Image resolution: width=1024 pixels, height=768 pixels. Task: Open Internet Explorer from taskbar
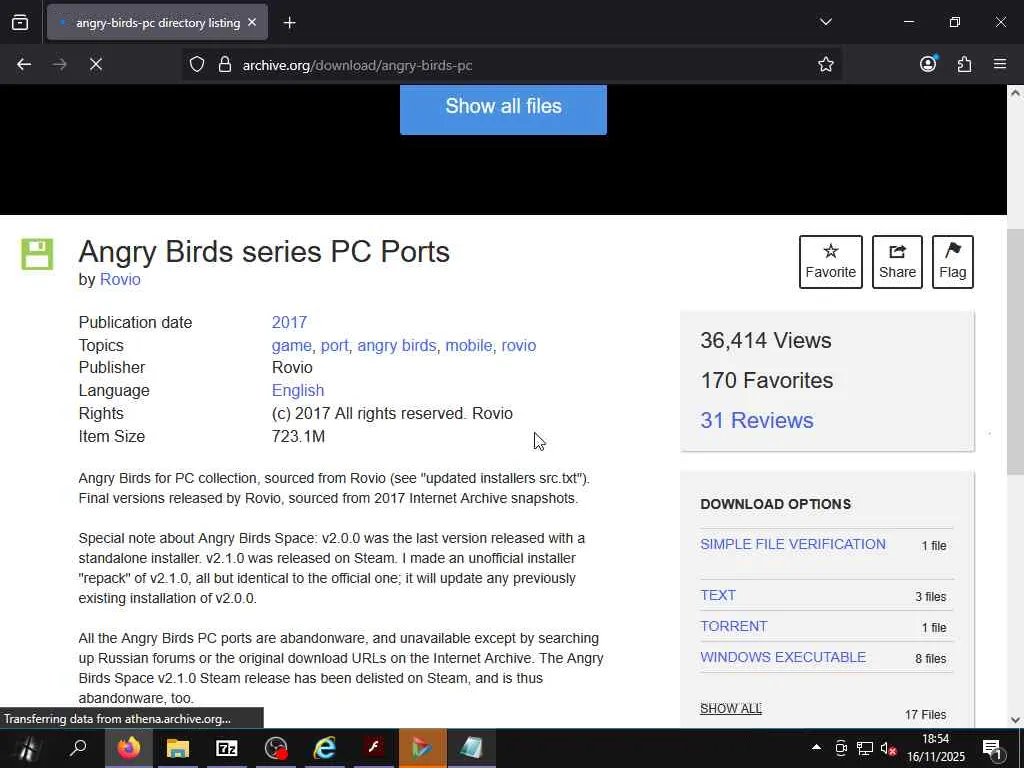pos(325,748)
